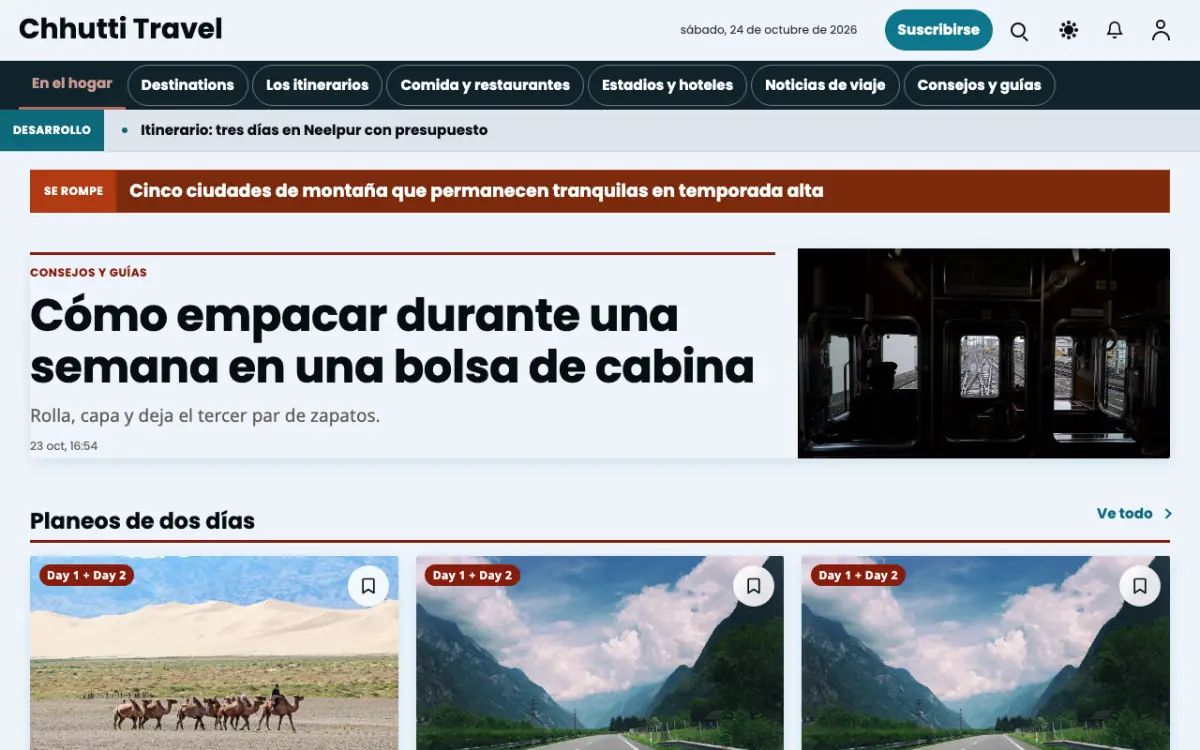Screen dimensions: 1200x750
Task: Click the timestamp 23 oct, 16:54
Action: coord(64,446)
